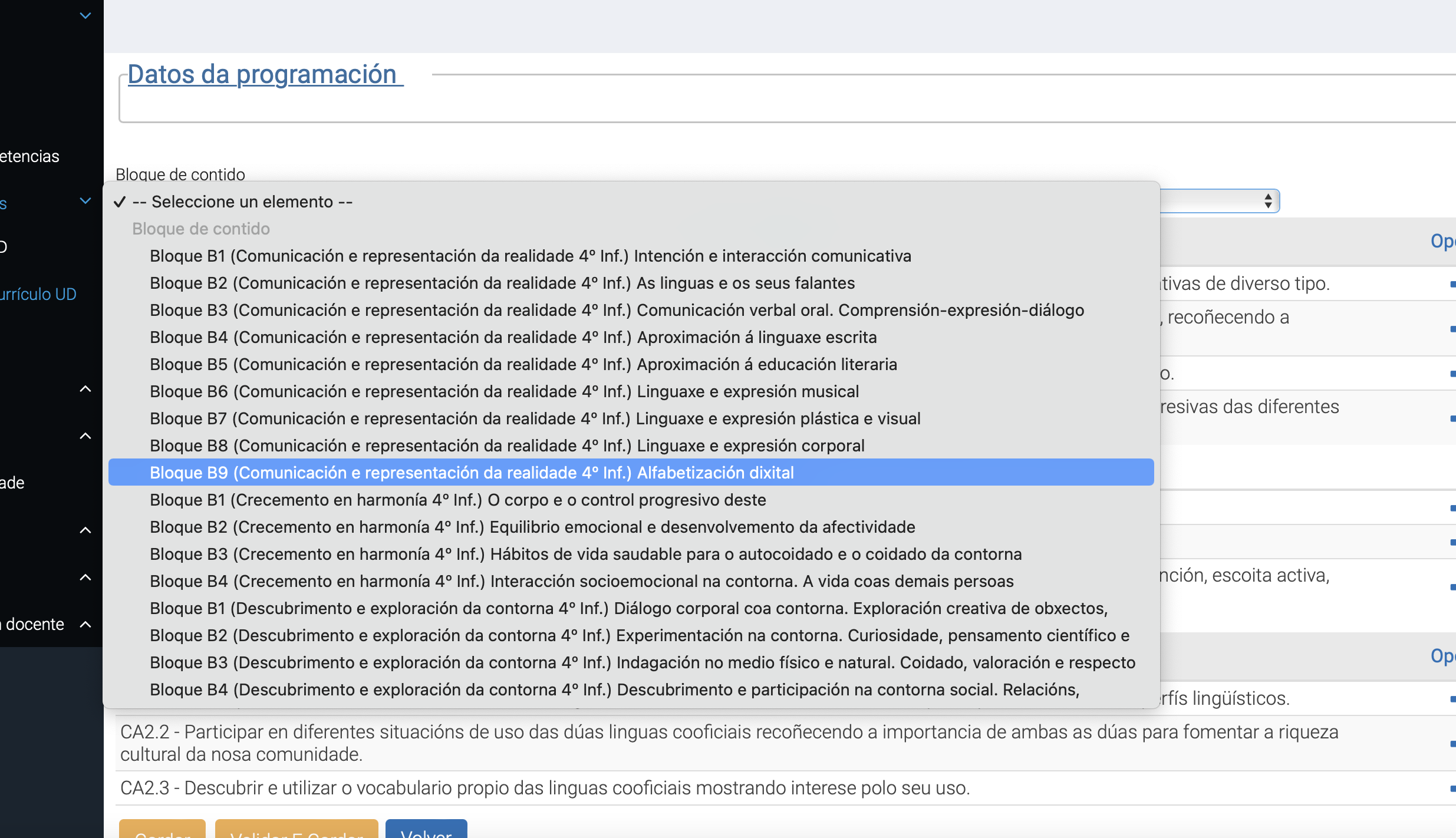Image resolution: width=1456 pixels, height=838 pixels.
Task: Click the blue Volver button
Action: pyautogui.click(x=426, y=830)
